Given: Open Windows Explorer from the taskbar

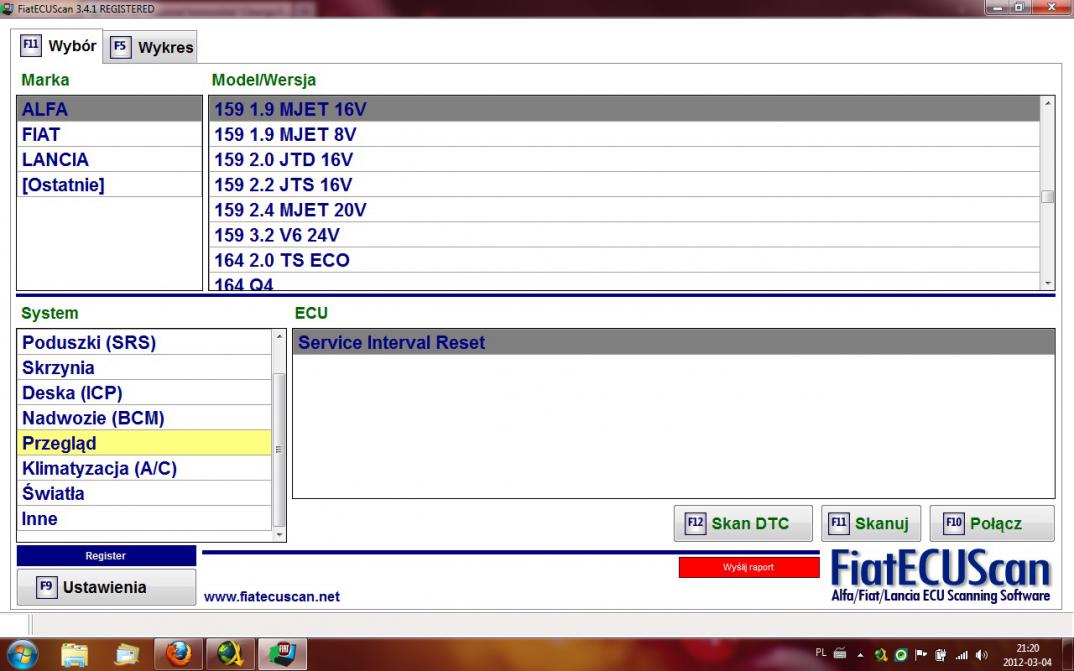Looking at the screenshot, I should pos(74,654).
